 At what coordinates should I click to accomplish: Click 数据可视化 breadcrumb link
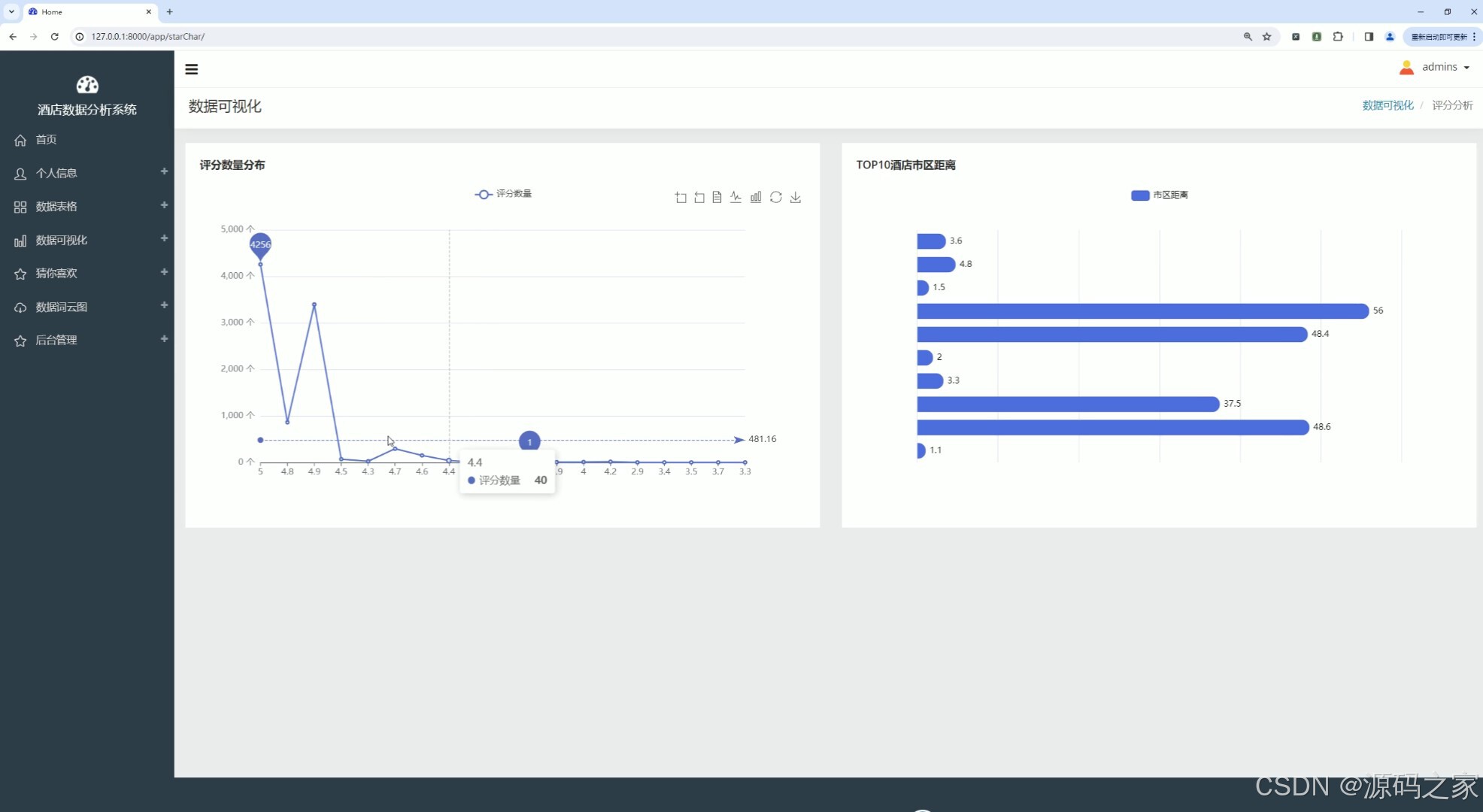1387,105
